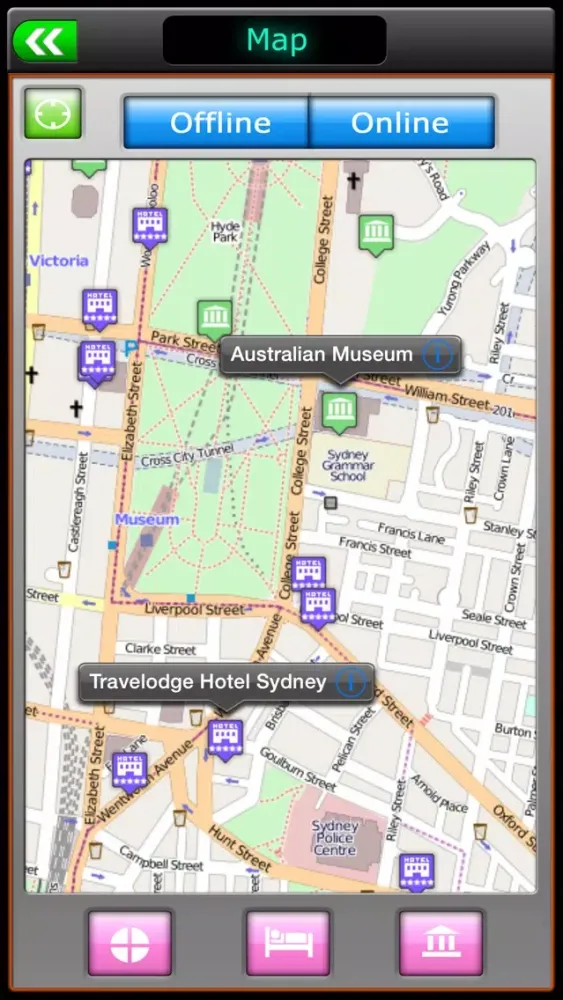Tap the Sydney Police Centre label
The image size is (563, 1000).
click(335, 838)
